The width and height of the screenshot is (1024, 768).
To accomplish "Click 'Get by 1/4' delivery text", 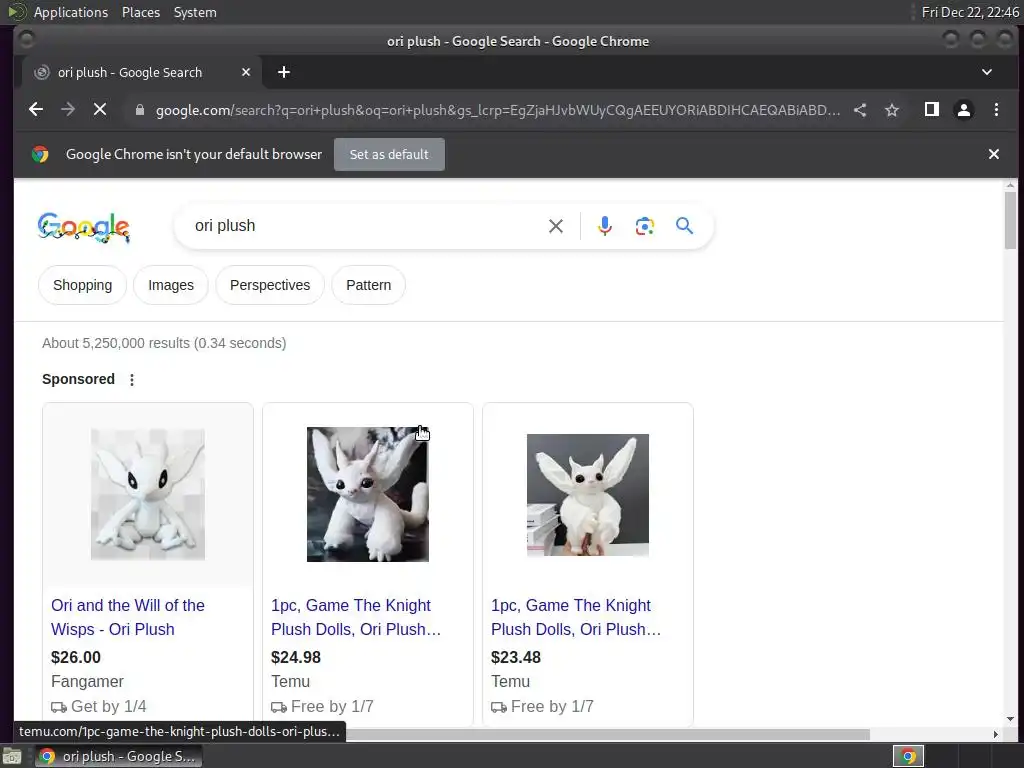I will click(108, 707).
